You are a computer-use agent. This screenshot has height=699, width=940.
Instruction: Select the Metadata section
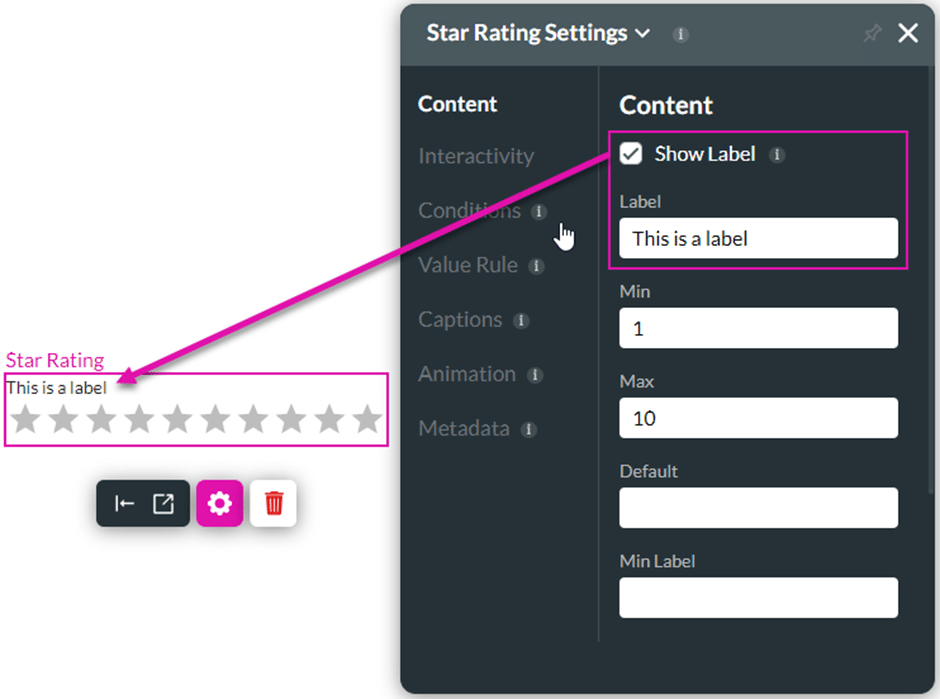point(464,429)
